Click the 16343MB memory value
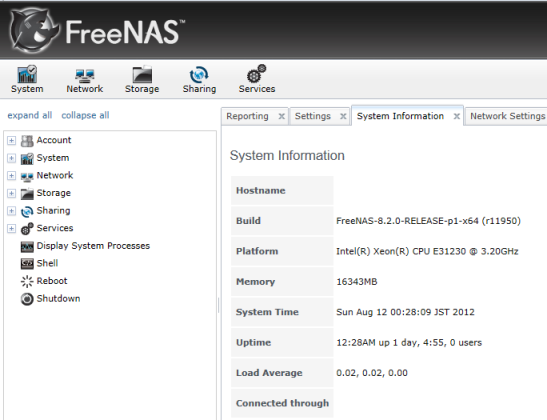 pyautogui.click(x=357, y=282)
